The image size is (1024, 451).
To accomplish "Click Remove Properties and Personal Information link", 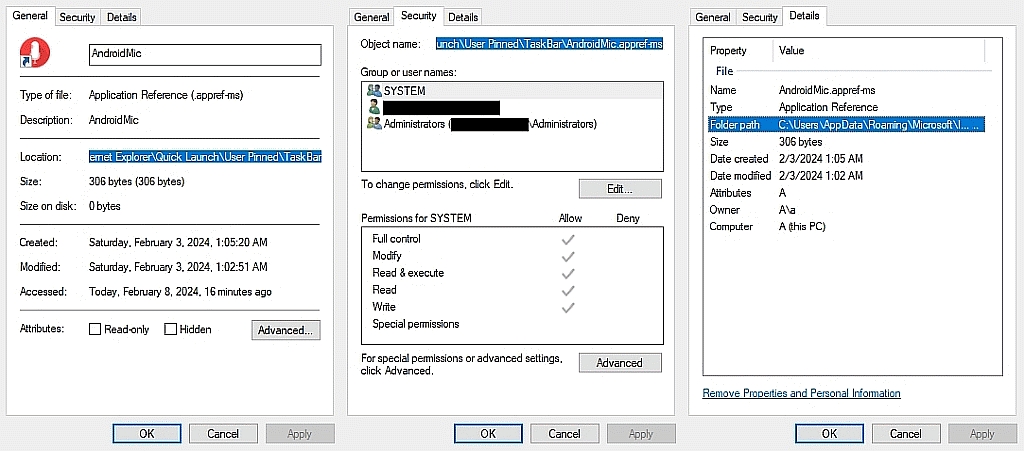I will [x=801, y=394].
